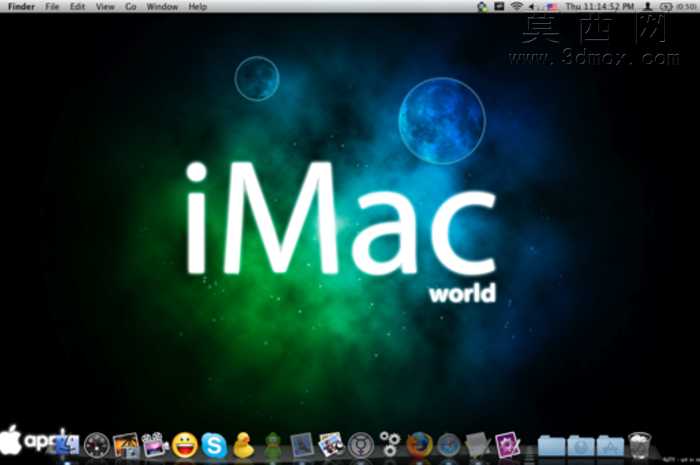Click the movie camera app icon in Dock
This screenshot has height=465, width=700.
tap(155, 444)
